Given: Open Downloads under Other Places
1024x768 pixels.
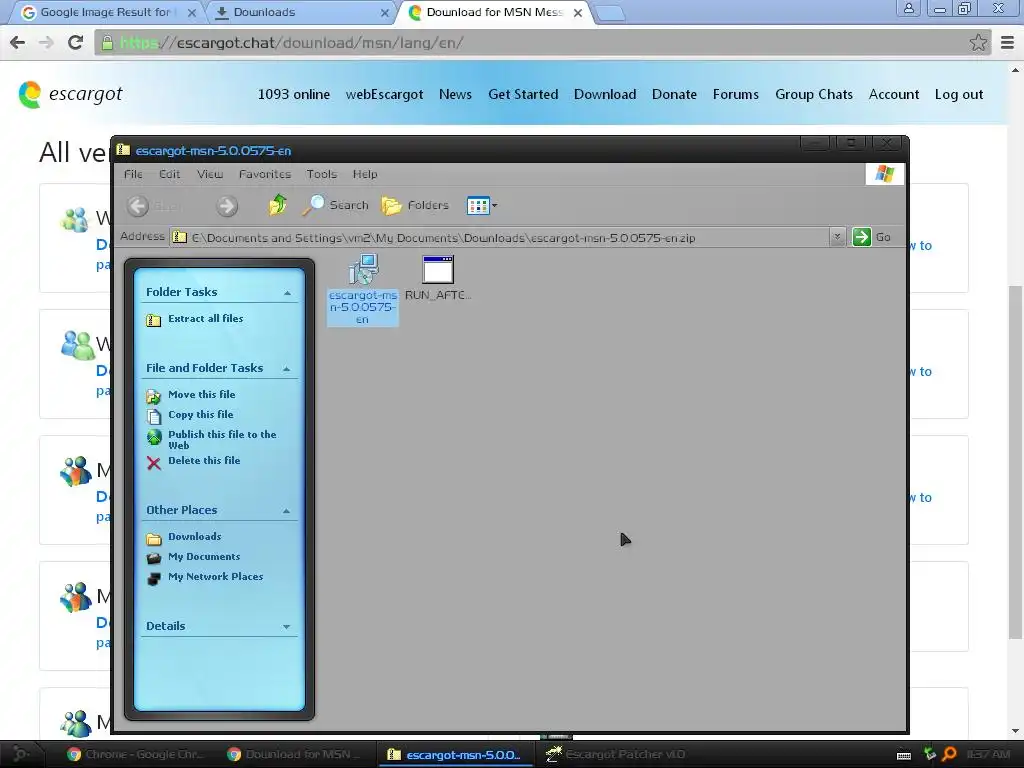Looking at the screenshot, I should tap(194, 537).
